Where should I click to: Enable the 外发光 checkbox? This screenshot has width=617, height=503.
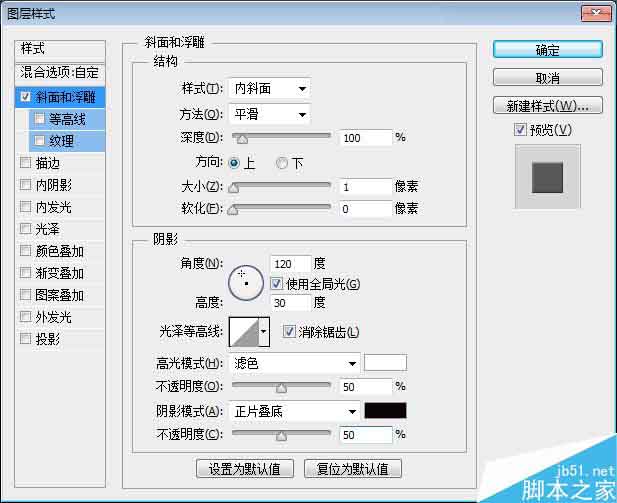pos(26,317)
